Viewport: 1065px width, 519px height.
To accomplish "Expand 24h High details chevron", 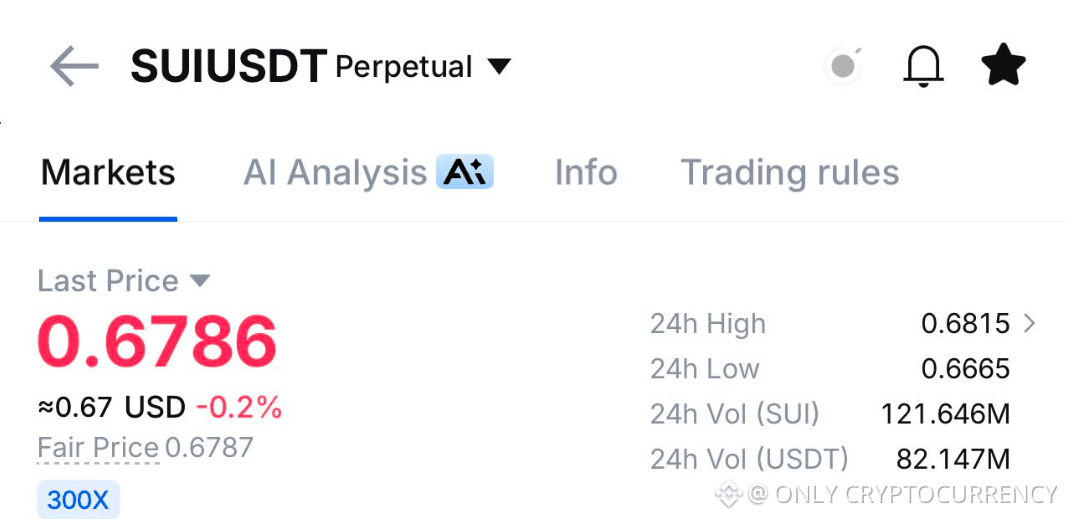I will click(1030, 324).
